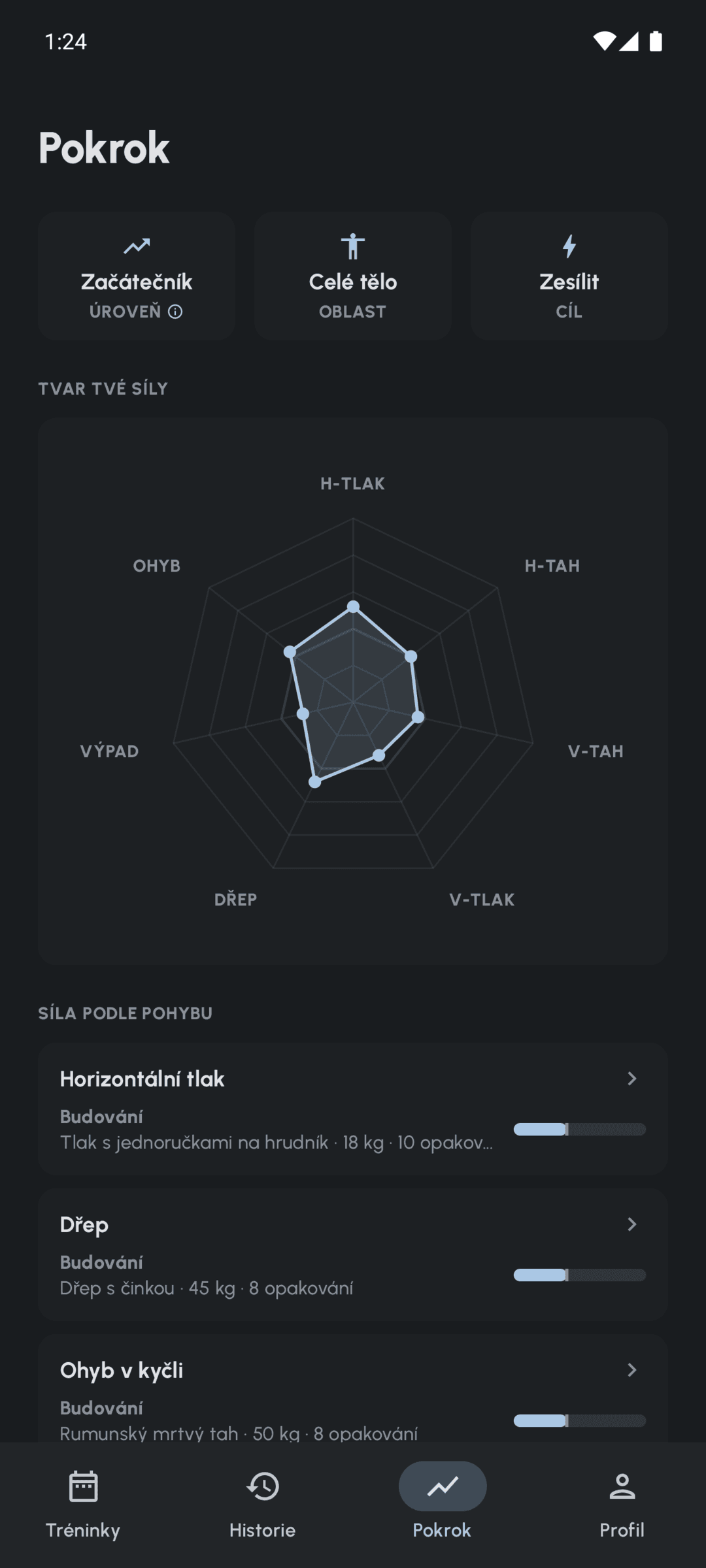Switch to the Tréninky tab label
Viewport: 706px width, 1568px height.
point(83,1530)
